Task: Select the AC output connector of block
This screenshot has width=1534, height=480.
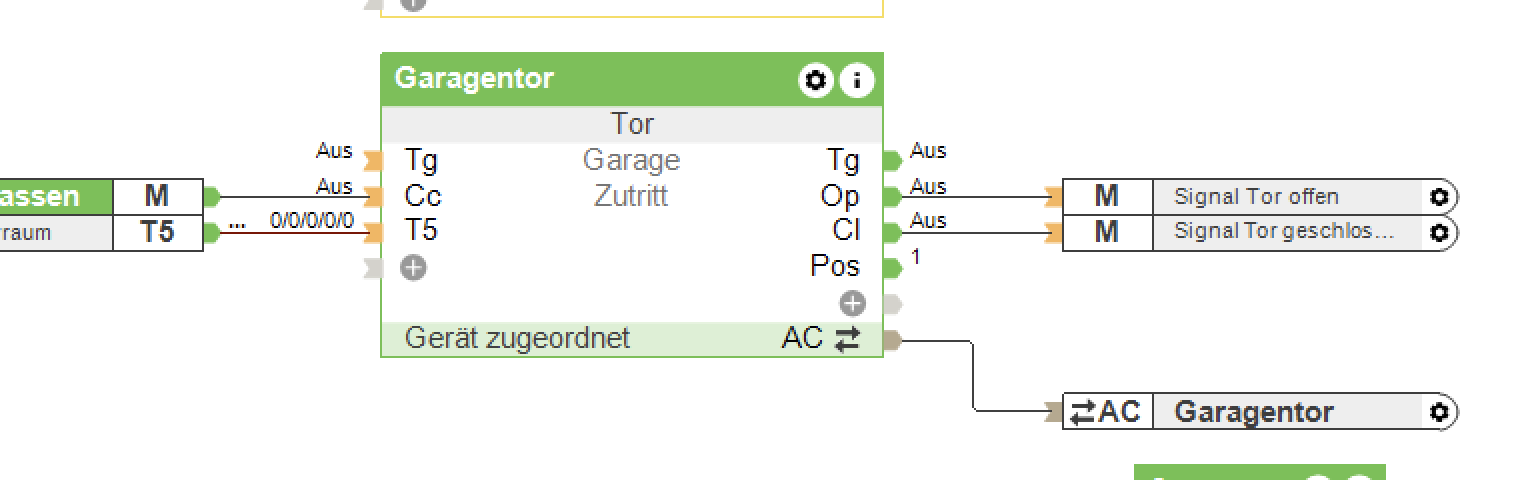Action: [892, 341]
